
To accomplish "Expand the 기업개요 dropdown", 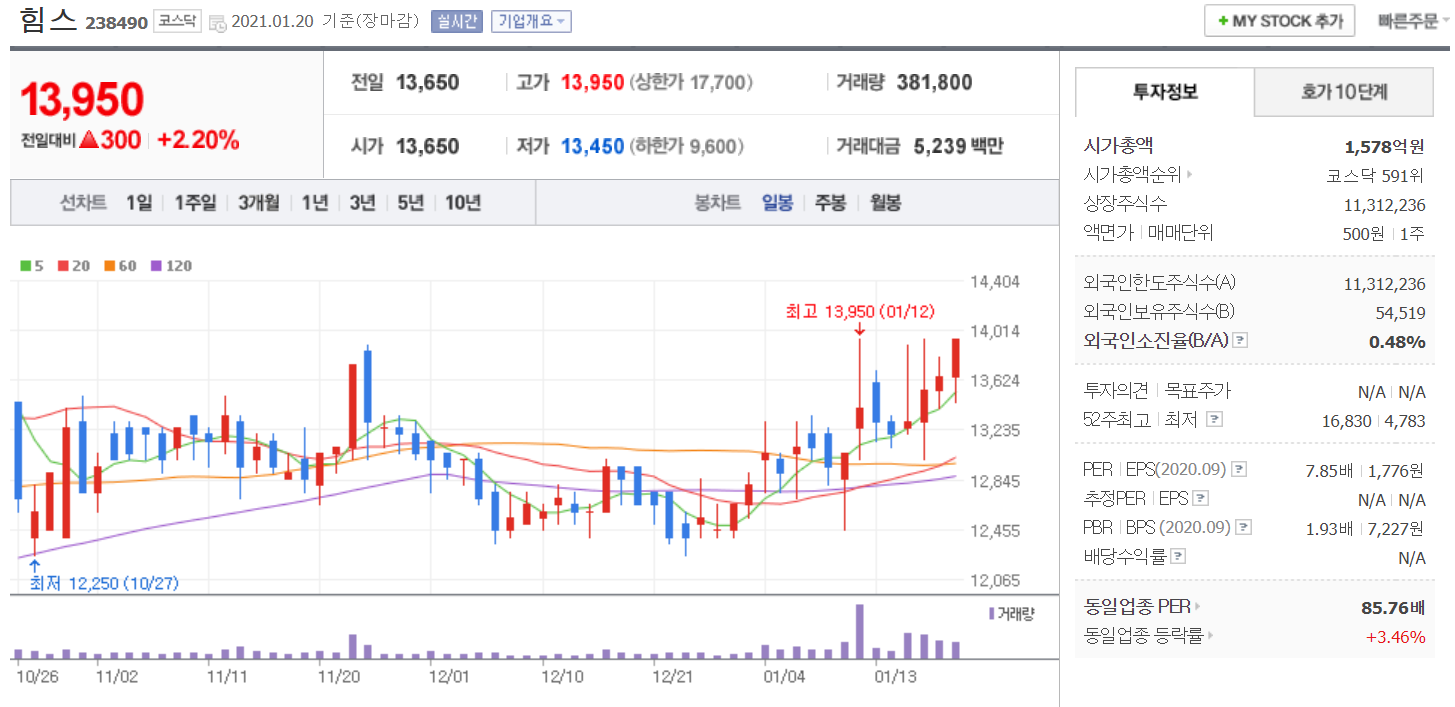I will pos(531,21).
